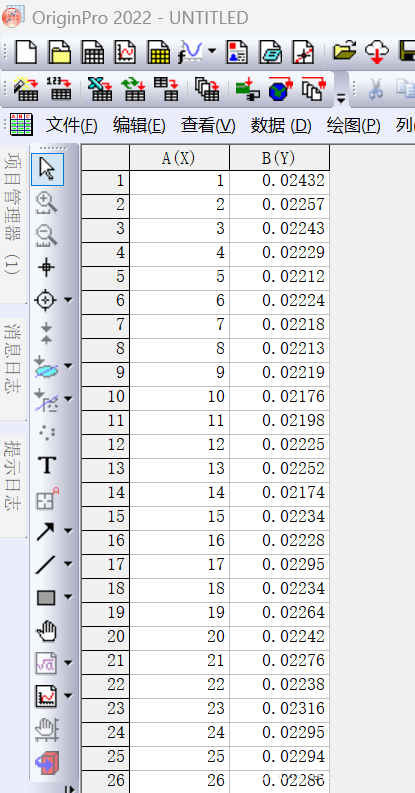
Task: Click the toolbar overflow arrow
Action: click(341, 99)
